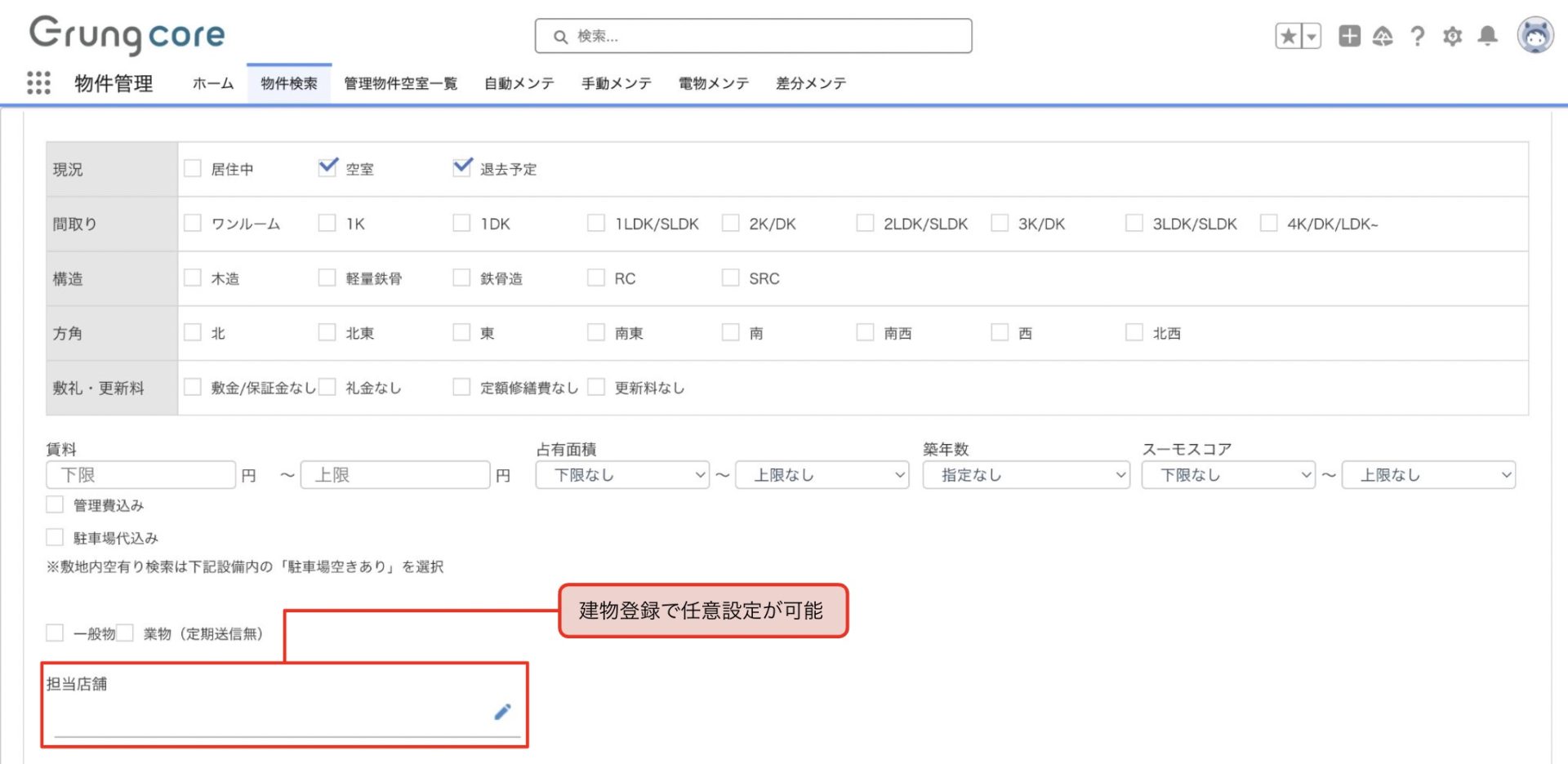Open the 自動メンテ tab
This screenshot has width=1568, height=764.
pos(519,83)
